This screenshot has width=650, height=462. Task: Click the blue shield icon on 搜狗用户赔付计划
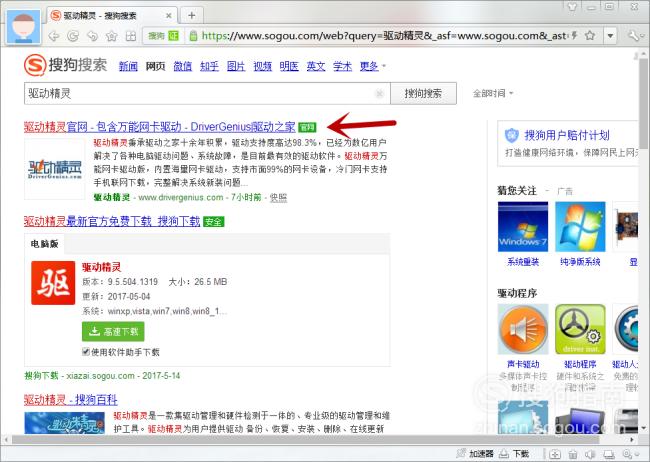pyautogui.click(x=512, y=135)
